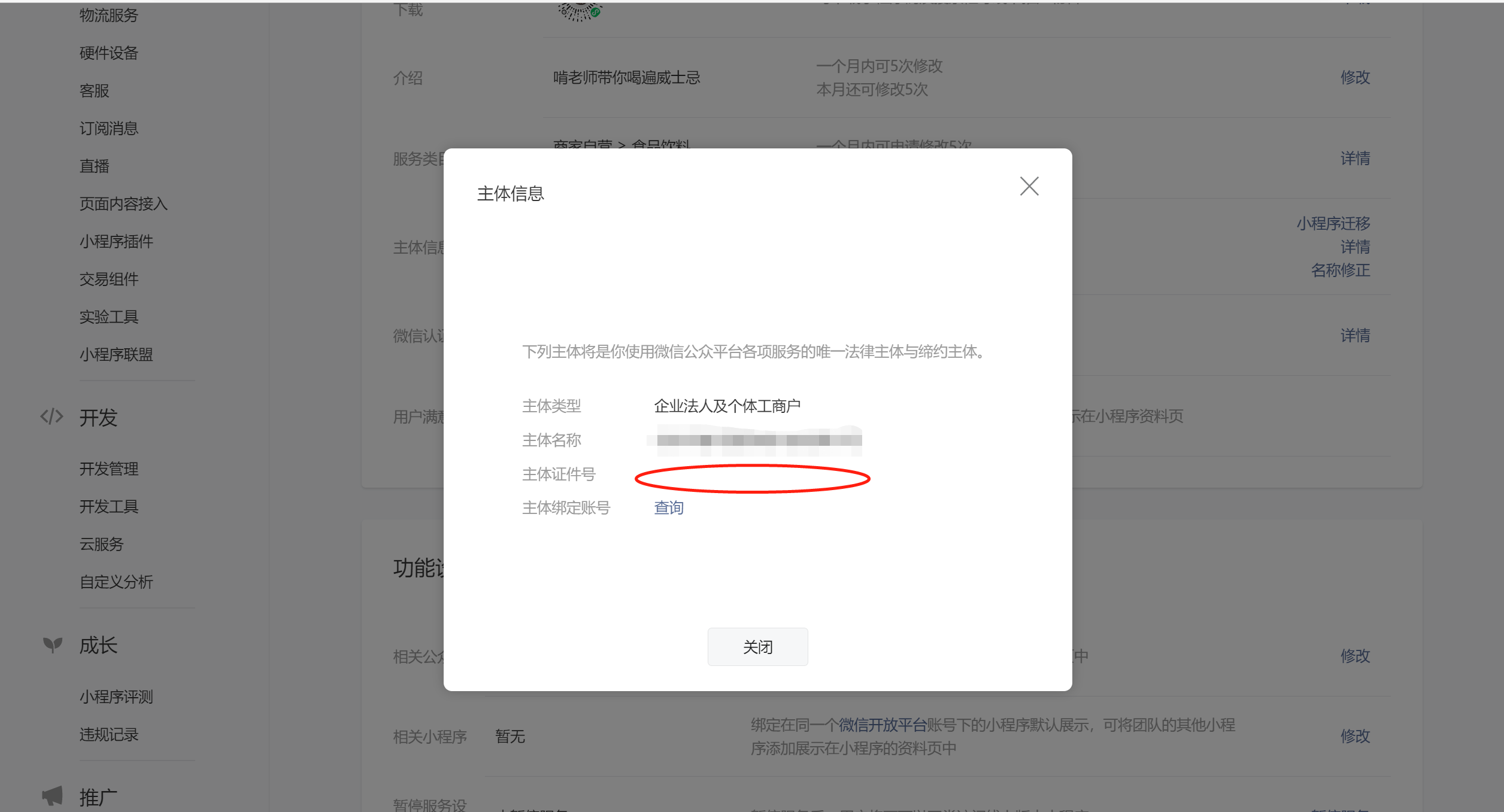This screenshot has width=1504, height=812.
Task: Open 小程序插件 menu item
Action: click(116, 241)
